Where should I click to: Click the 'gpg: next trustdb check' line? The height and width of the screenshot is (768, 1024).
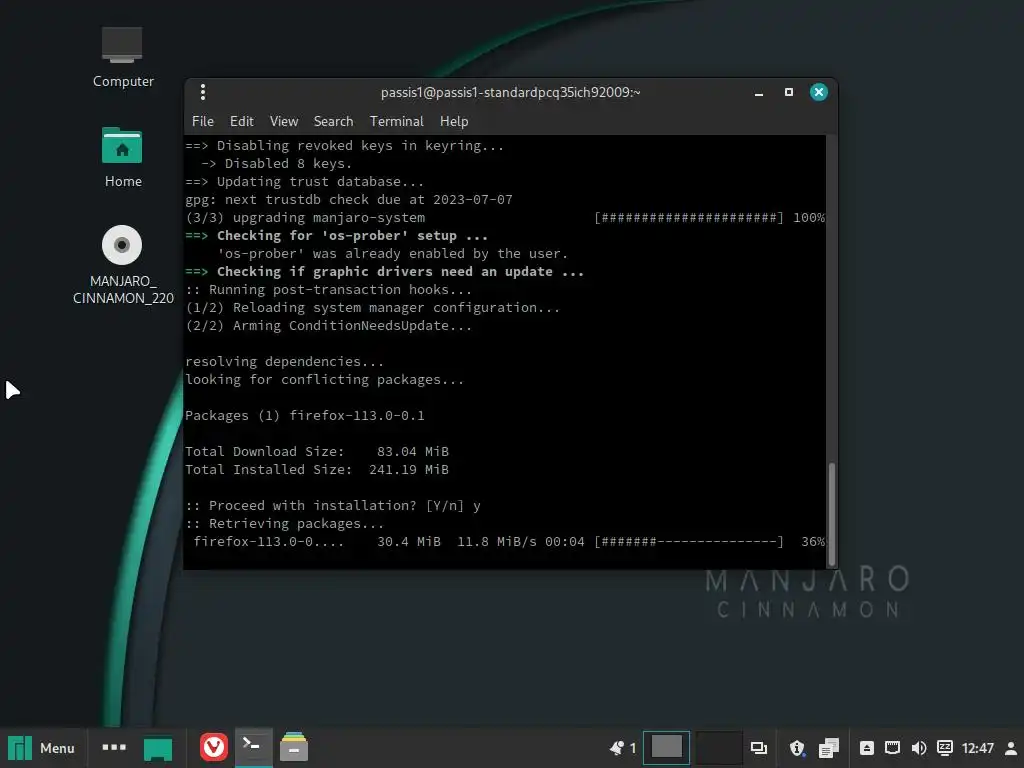pos(349,200)
